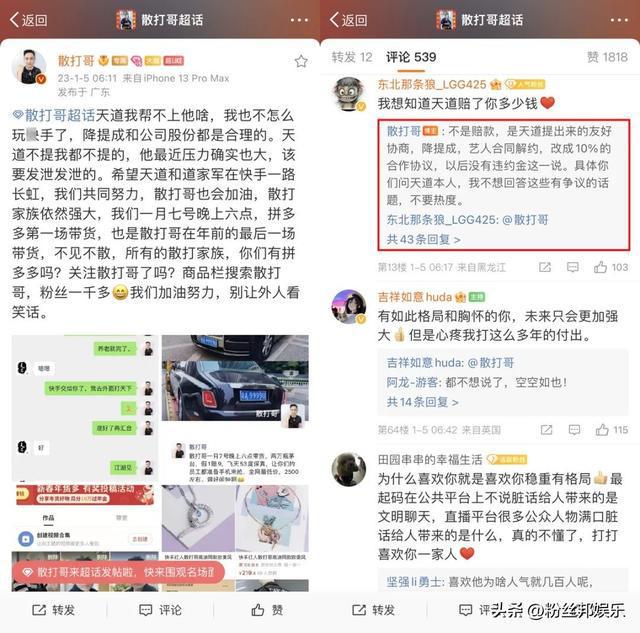Reply to the 东北那条狼 comment via the comment icon
The height and width of the screenshot is (633, 640).
coord(573,267)
